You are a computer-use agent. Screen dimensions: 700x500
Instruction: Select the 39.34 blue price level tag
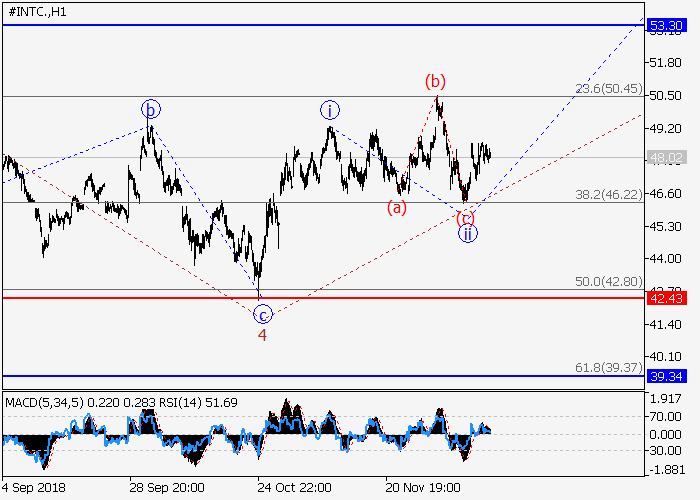click(x=658, y=377)
